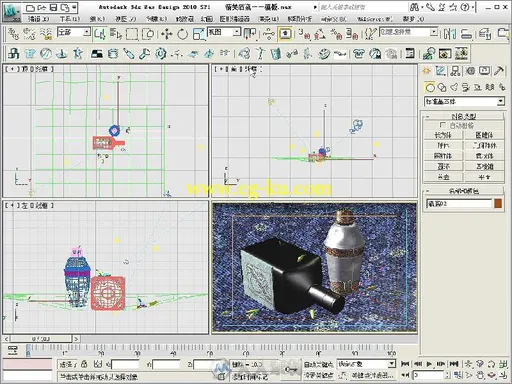The image size is (512, 384).
Task: Click the 关键点过滤器 Key Filters button
Action: tap(372, 375)
